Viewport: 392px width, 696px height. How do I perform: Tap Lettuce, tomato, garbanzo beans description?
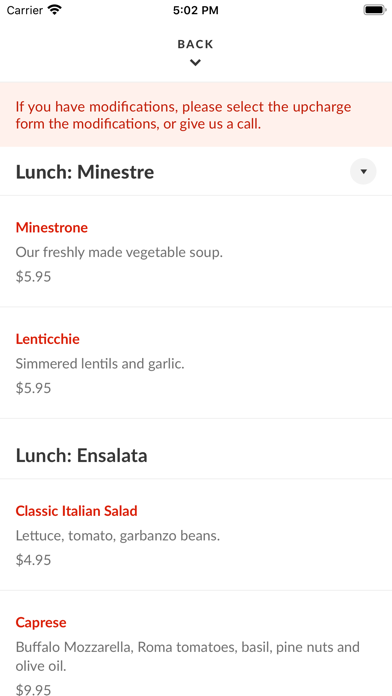pyautogui.click(x=118, y=536)
